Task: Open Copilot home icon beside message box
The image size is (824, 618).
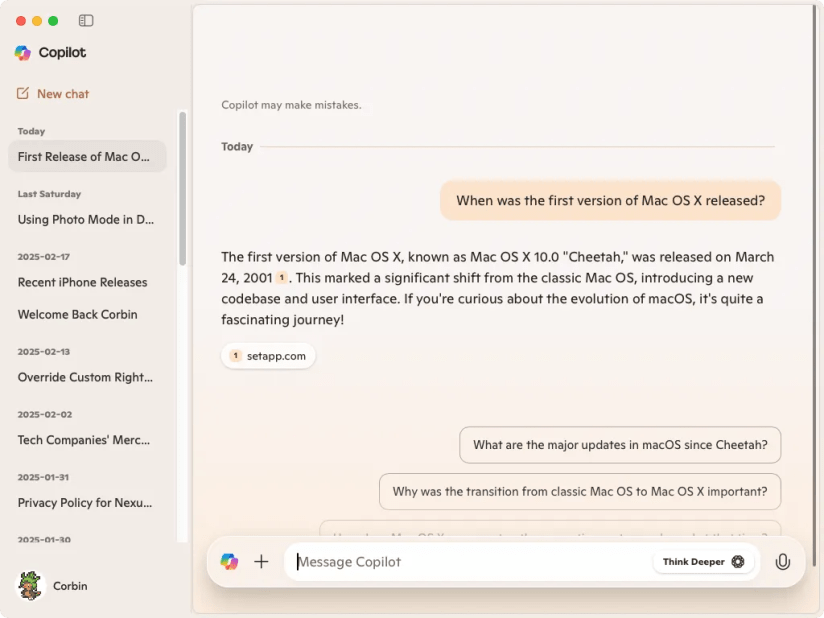Action: coord(229,561)
